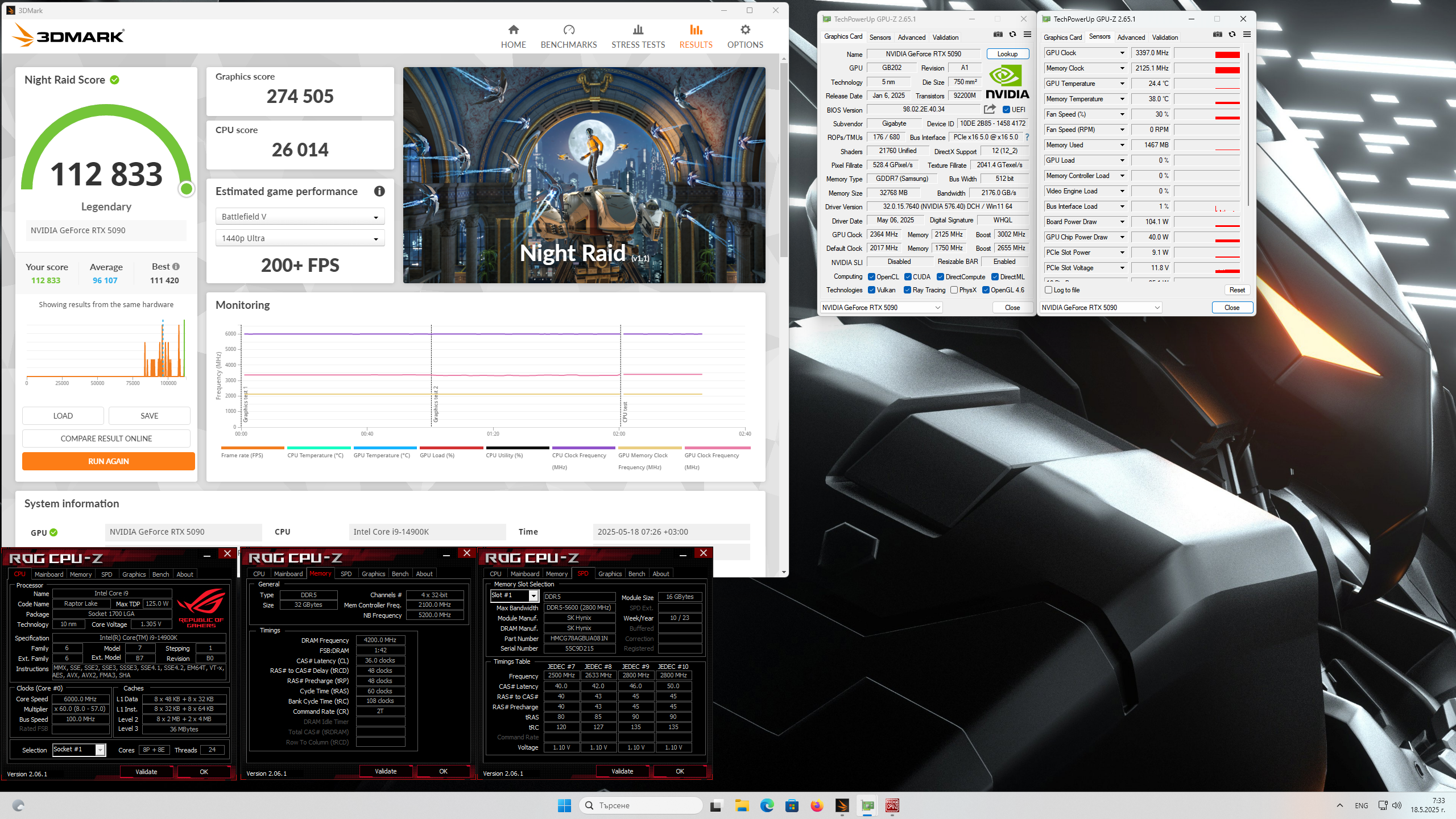
Task: Open the 1440p Ultra resolution dropdown
Action: click(300, 238)
